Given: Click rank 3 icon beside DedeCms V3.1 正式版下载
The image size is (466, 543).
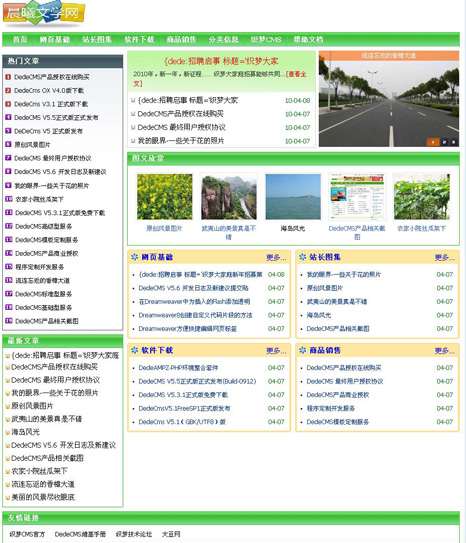Looking at the screenshot, I should [8, 104].
